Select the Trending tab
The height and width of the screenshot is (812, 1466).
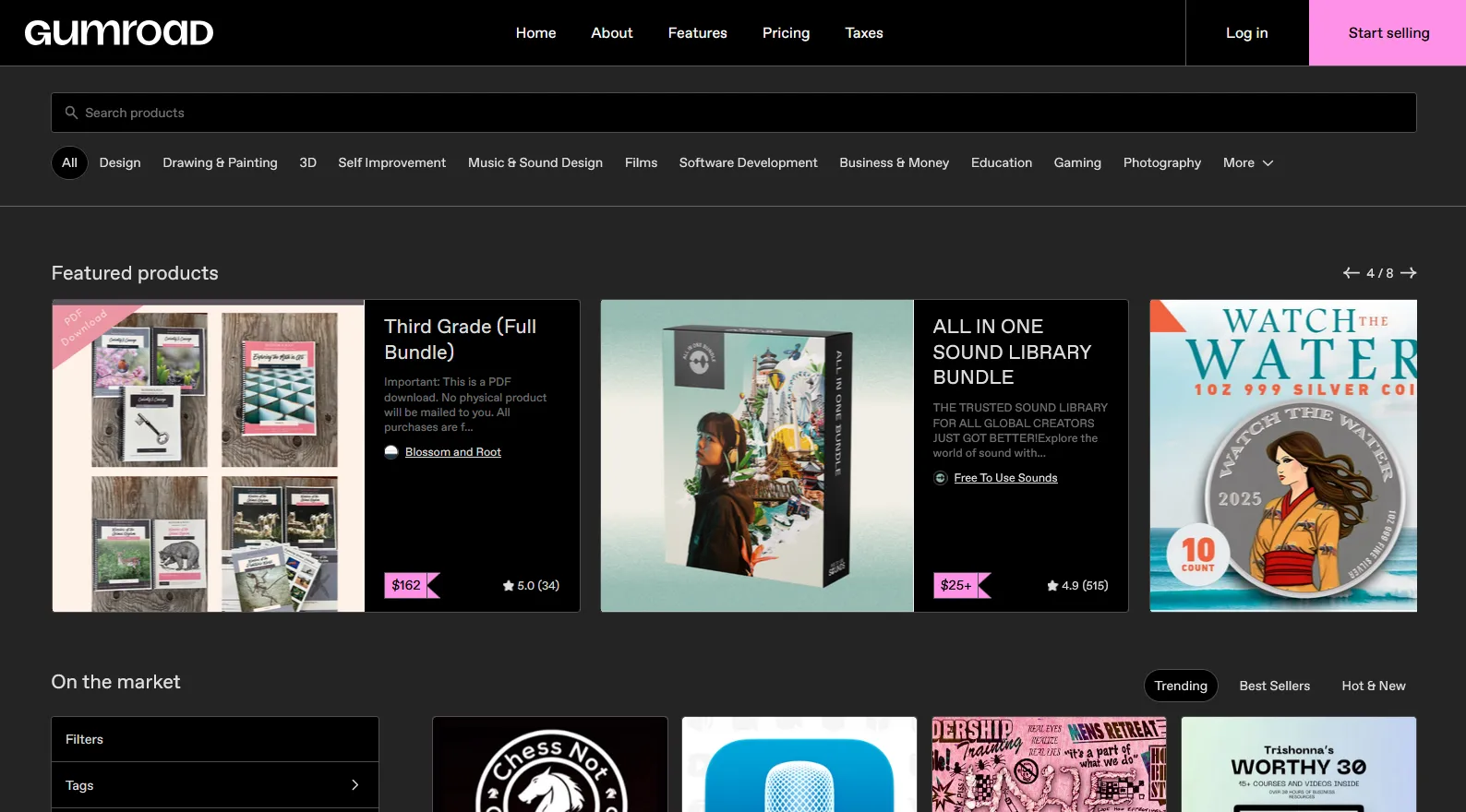[x=1180, y=686]
